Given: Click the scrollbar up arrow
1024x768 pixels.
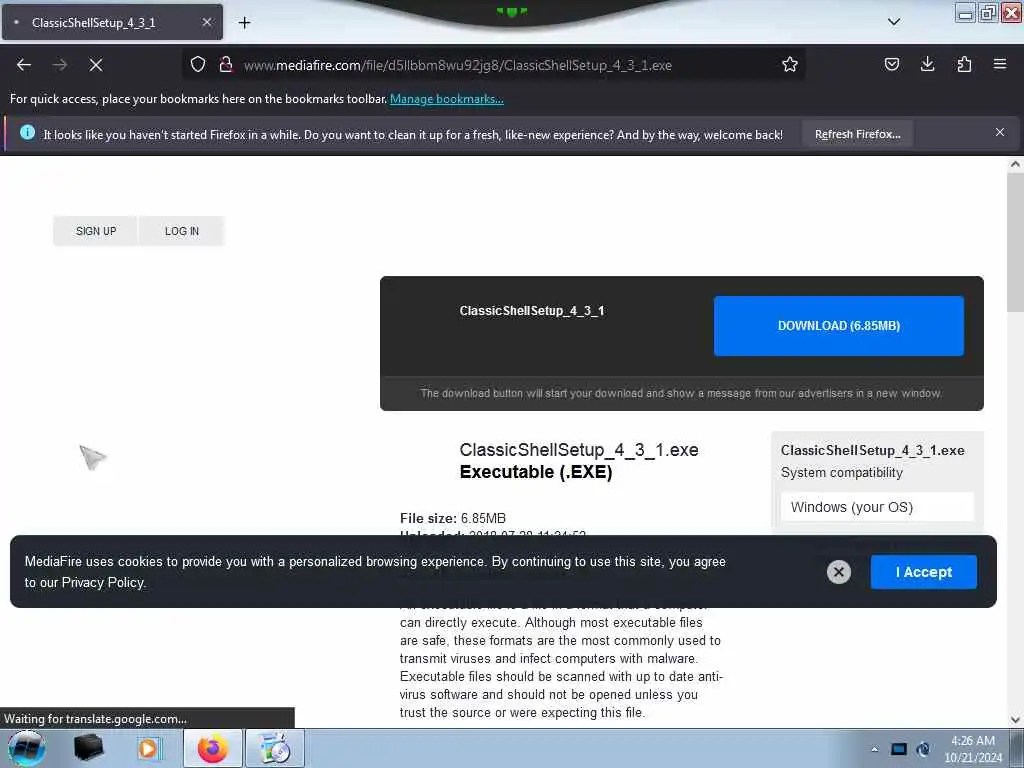Looking at the screenshot, I should tap(1015, 165).
